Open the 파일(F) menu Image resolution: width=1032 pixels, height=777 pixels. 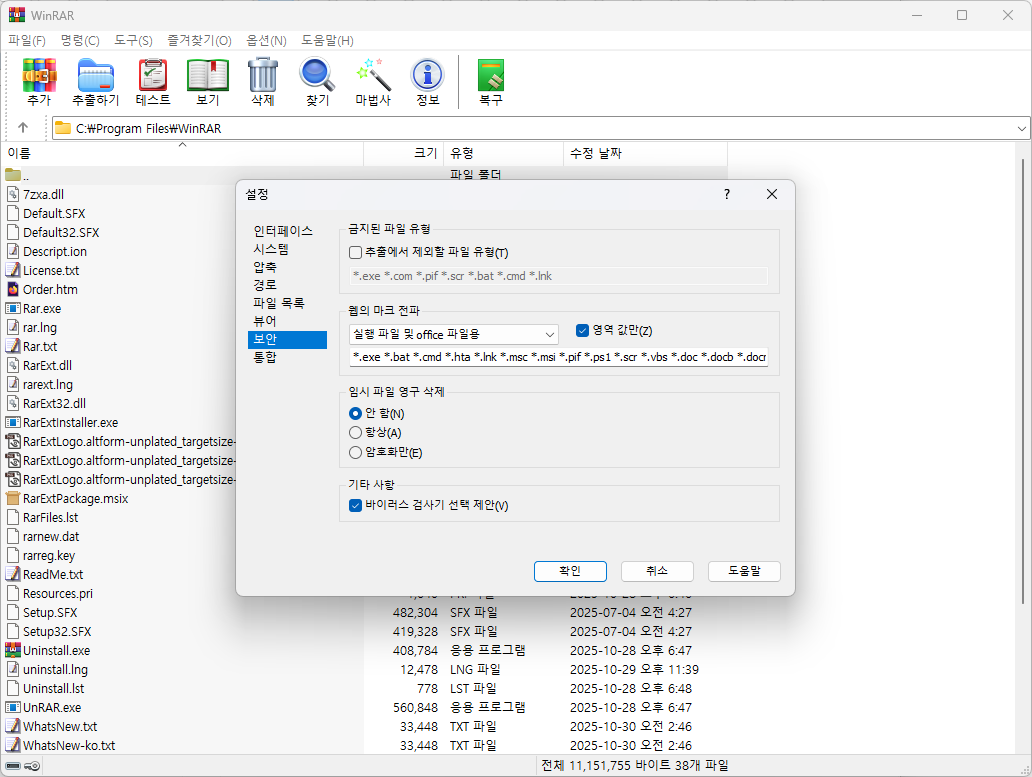pyautogui.click(x=27, y=41)
